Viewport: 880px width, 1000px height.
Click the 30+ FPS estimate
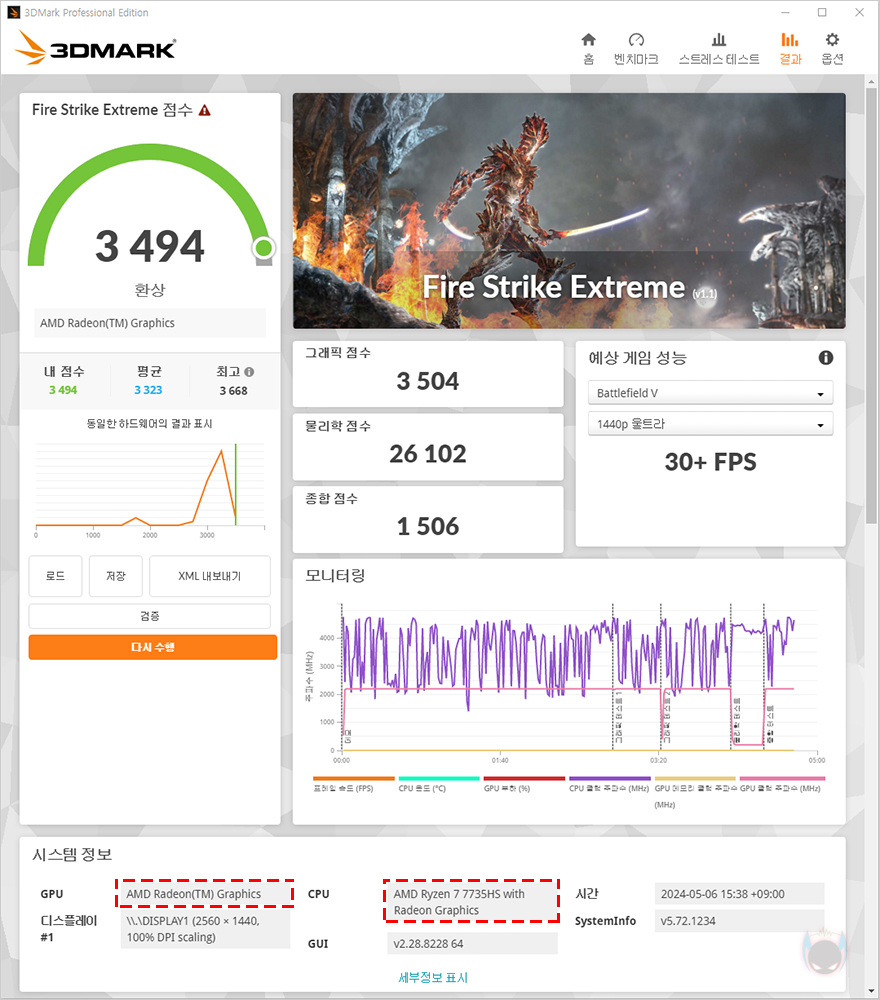click(x=710, y=462)
